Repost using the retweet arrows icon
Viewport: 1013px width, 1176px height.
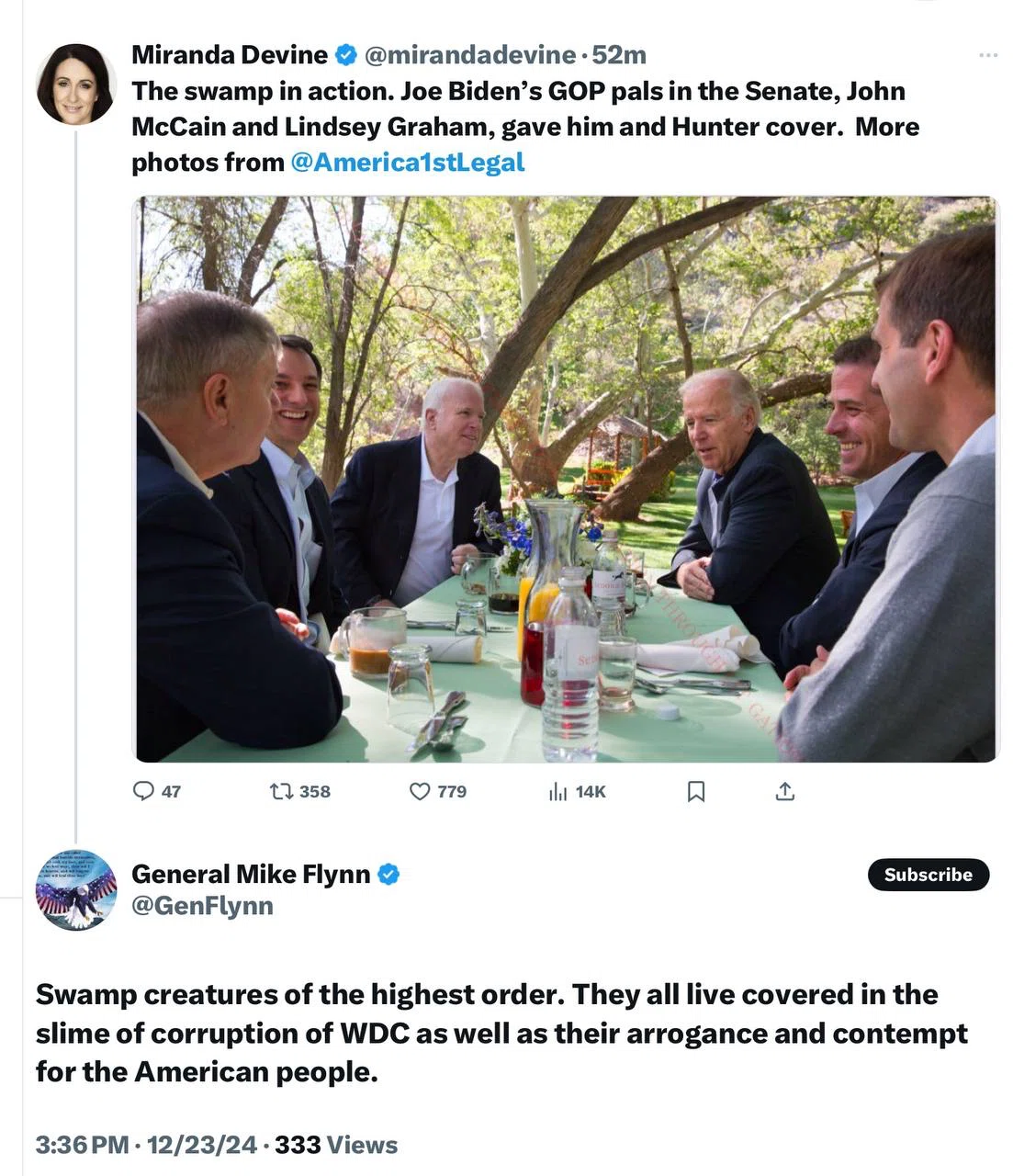tap(282, 791)
